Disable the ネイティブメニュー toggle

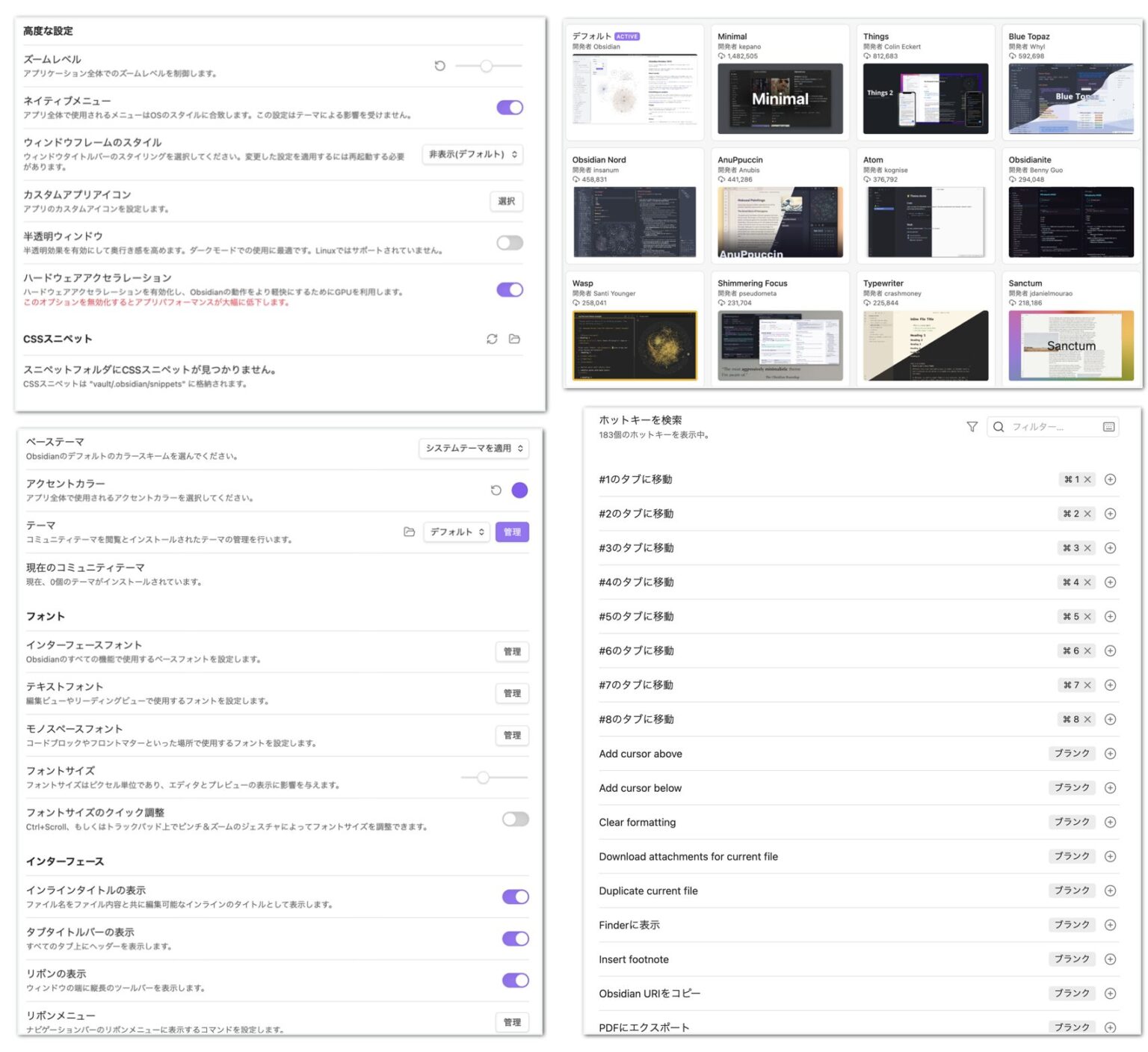click(x=510, y=108)
